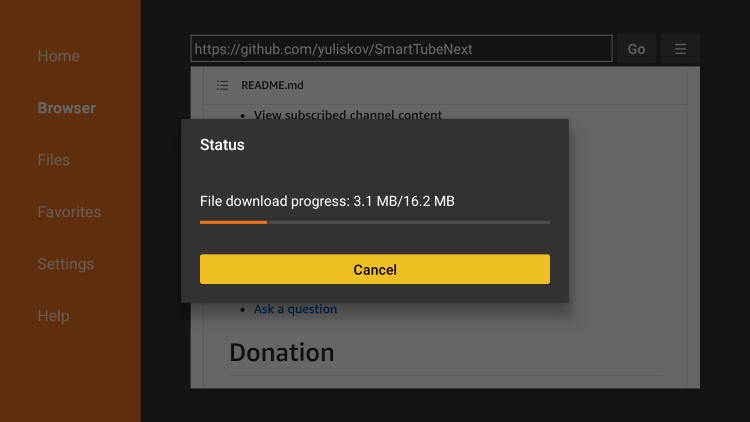Click the Go button
The height and width of the screenshot is (422, 750).
pos(636,49)
